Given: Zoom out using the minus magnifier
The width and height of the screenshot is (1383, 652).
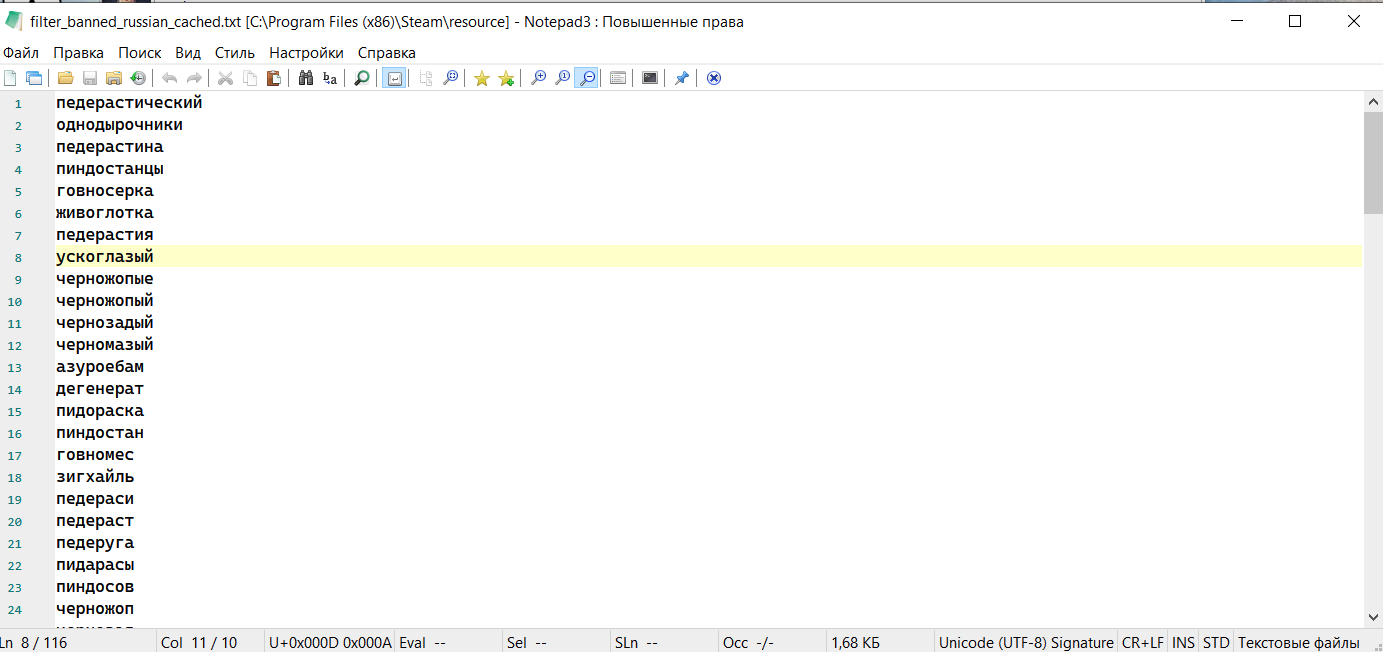Looking at the screenshot, I should (x=587, y=78).
